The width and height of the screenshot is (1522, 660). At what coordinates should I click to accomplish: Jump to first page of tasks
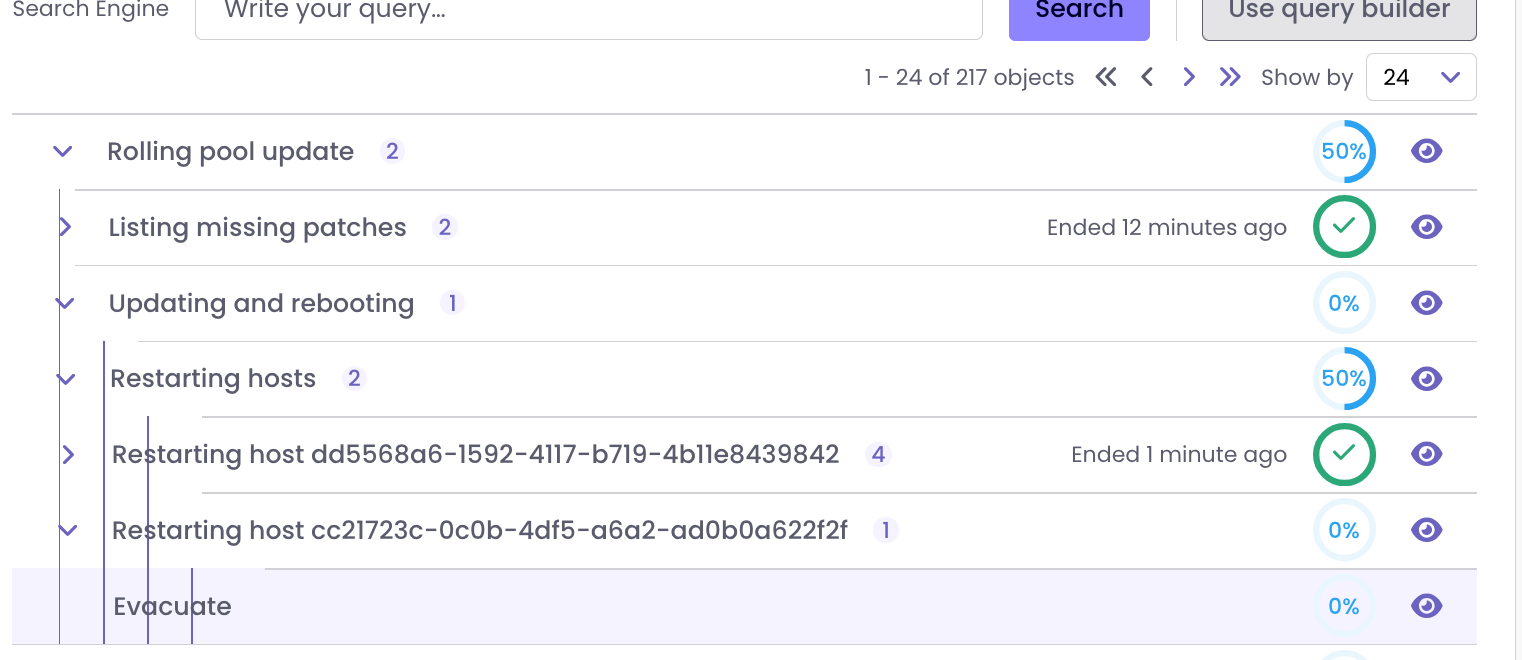pyautogui.click(x=1106, y=76)
